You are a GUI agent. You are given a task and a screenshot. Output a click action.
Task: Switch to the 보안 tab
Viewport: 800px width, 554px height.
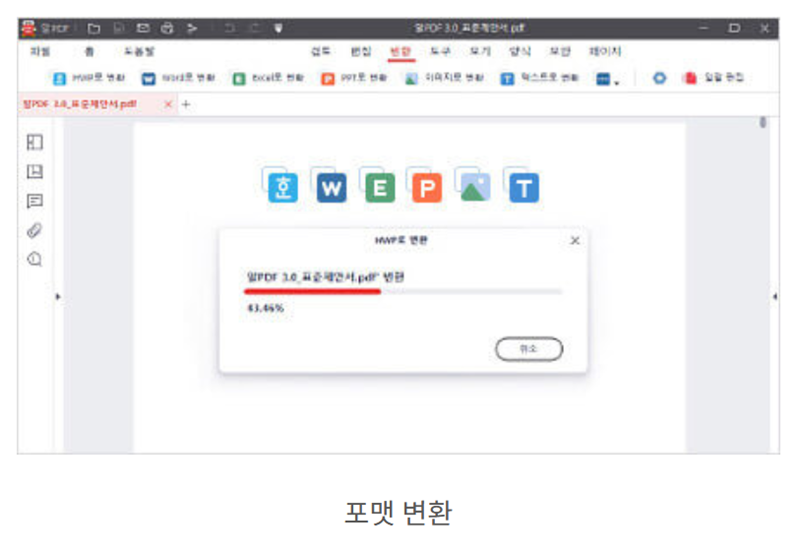560,51
